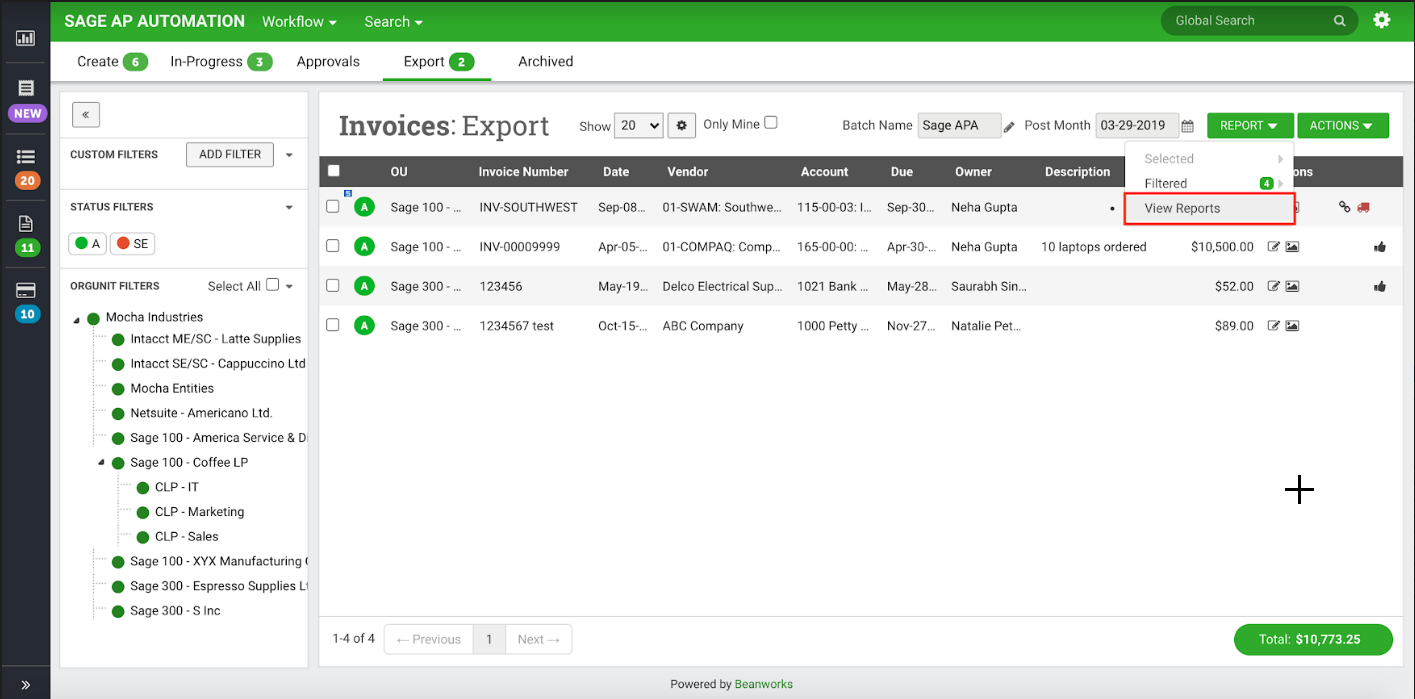Open the Workflow dropdown menu
The width and height of the screenshot is (1415, 699).
click(x=299, y=21)
